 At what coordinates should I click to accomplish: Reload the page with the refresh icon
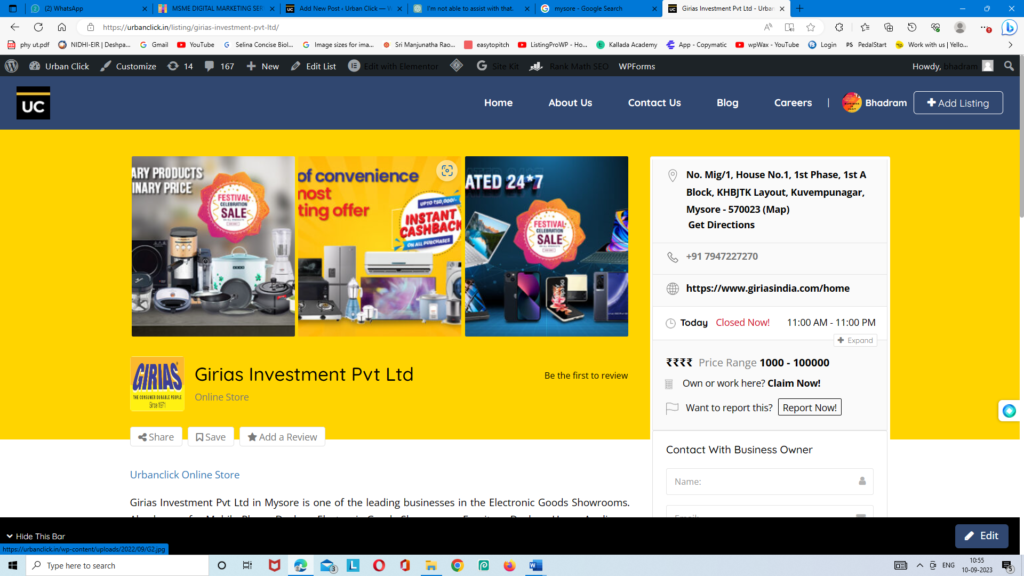pos(39,27)
